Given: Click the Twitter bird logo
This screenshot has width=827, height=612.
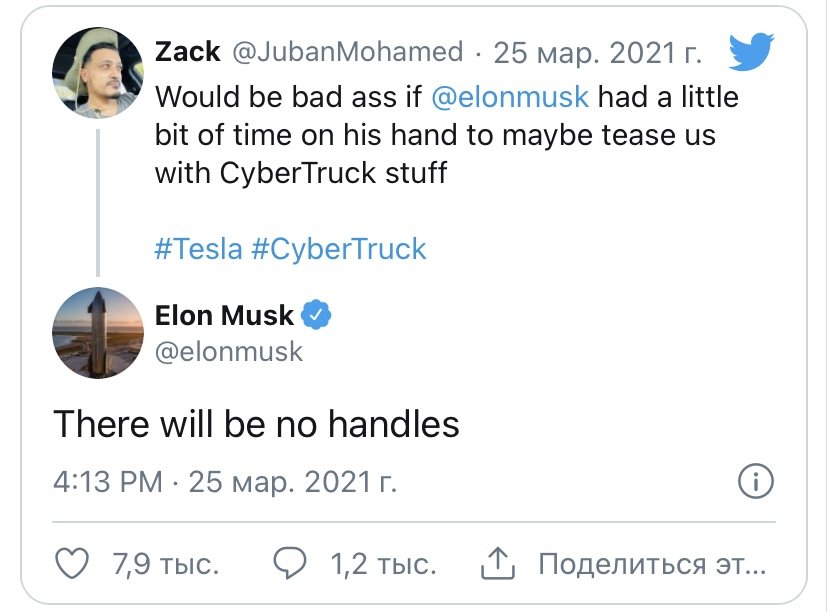Looking at the screenshot, I should point(750,52).
